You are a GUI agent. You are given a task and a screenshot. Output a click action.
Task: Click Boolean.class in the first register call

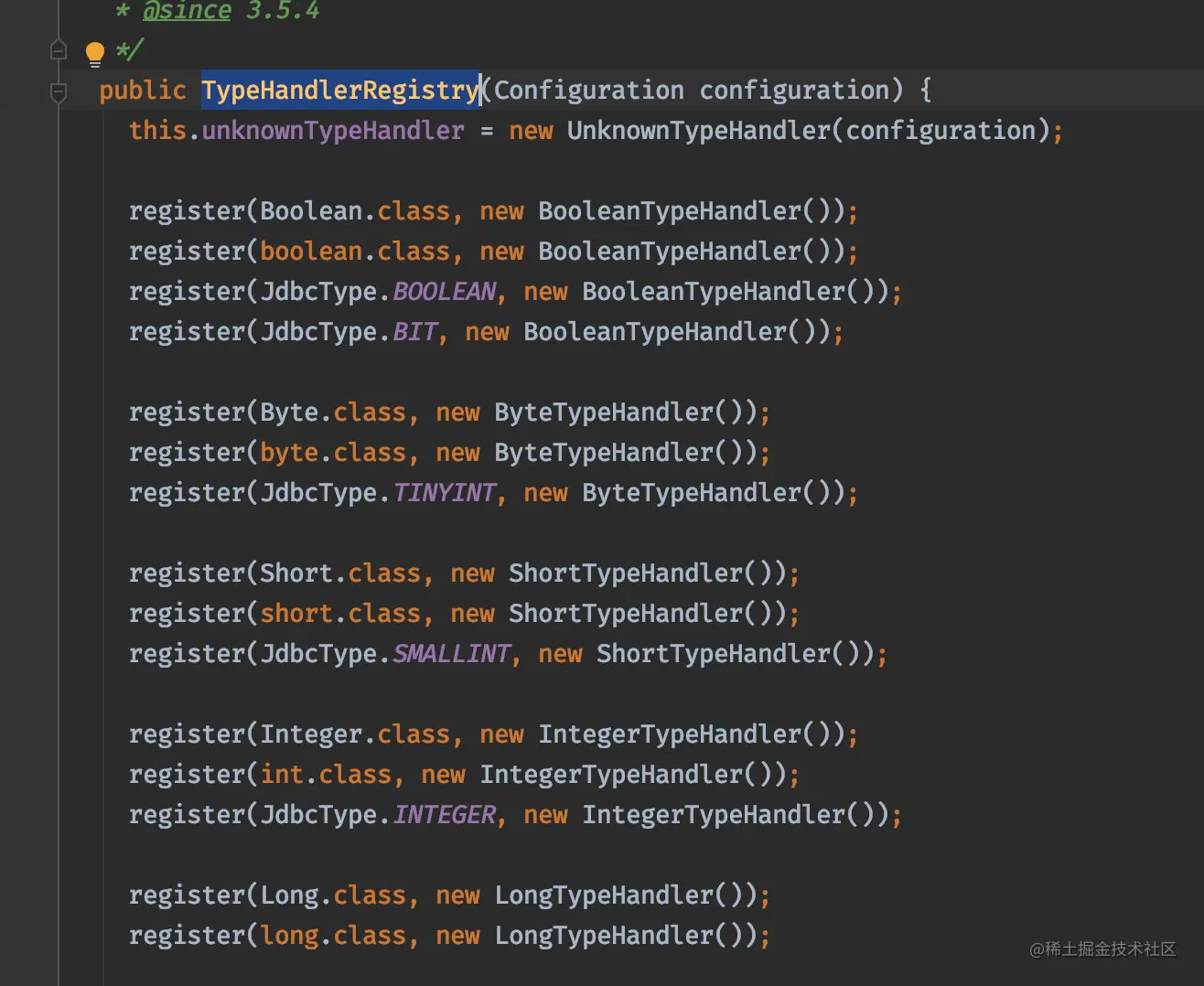(x=355, y=211)
